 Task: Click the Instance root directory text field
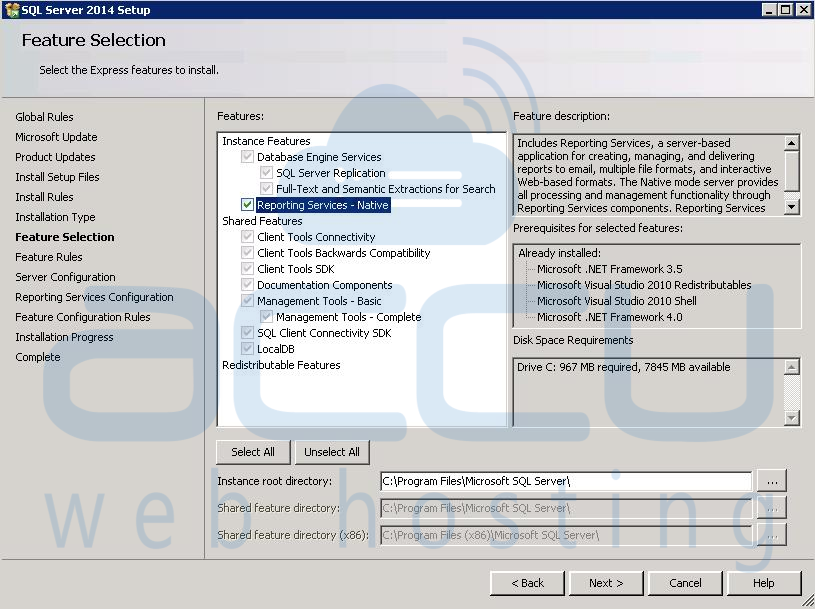(566, 481)
